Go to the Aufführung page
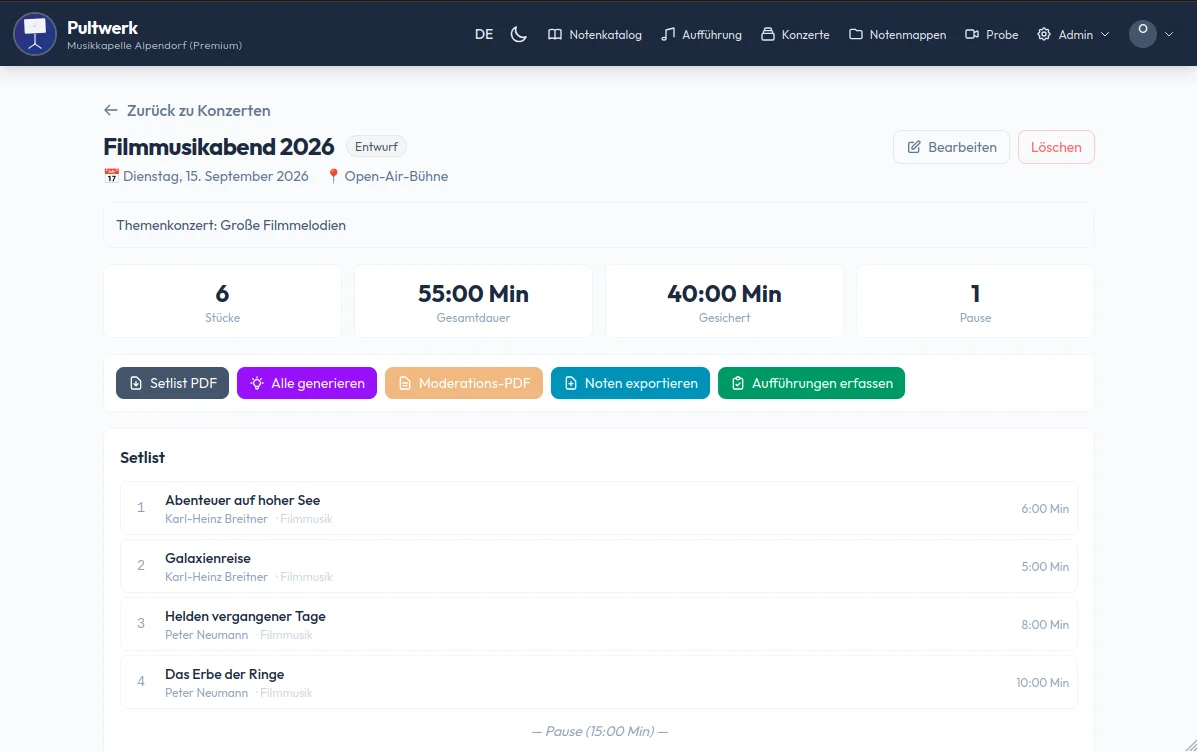 [701, 34]
